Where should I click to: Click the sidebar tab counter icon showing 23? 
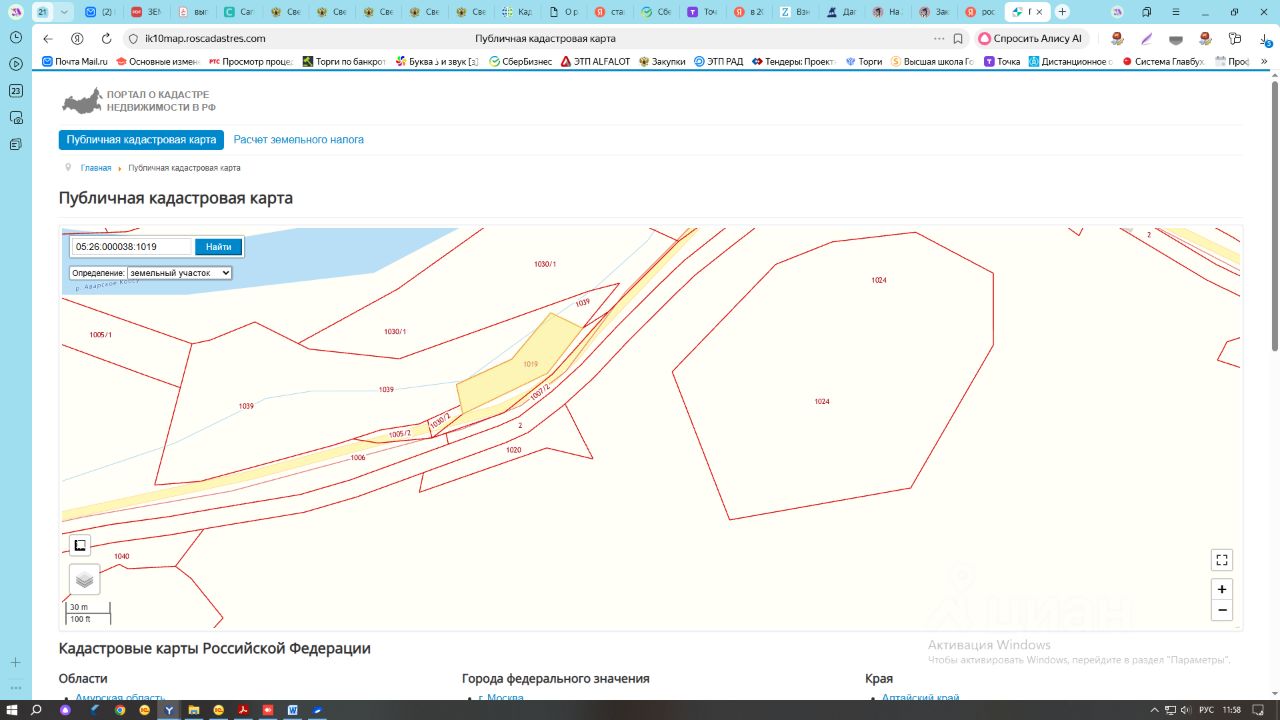[x=15, y=90]
